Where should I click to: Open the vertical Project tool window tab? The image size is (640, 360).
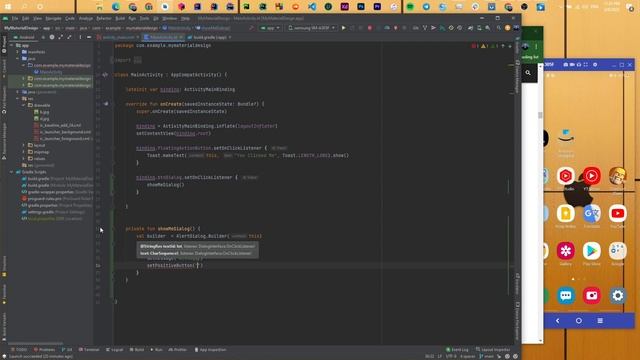4,44
